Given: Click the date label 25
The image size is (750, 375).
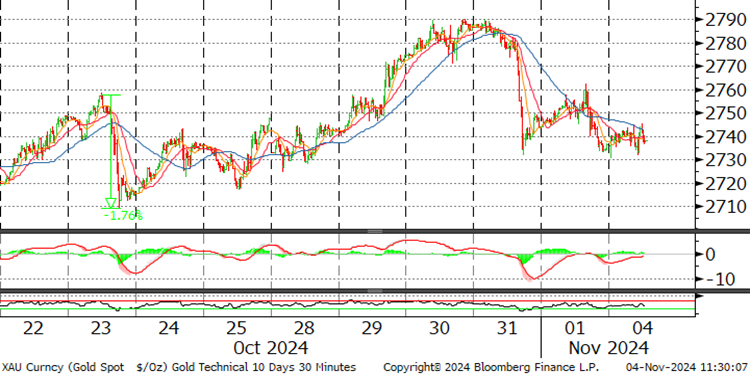Looking at the screenshot, I should 236,329.
